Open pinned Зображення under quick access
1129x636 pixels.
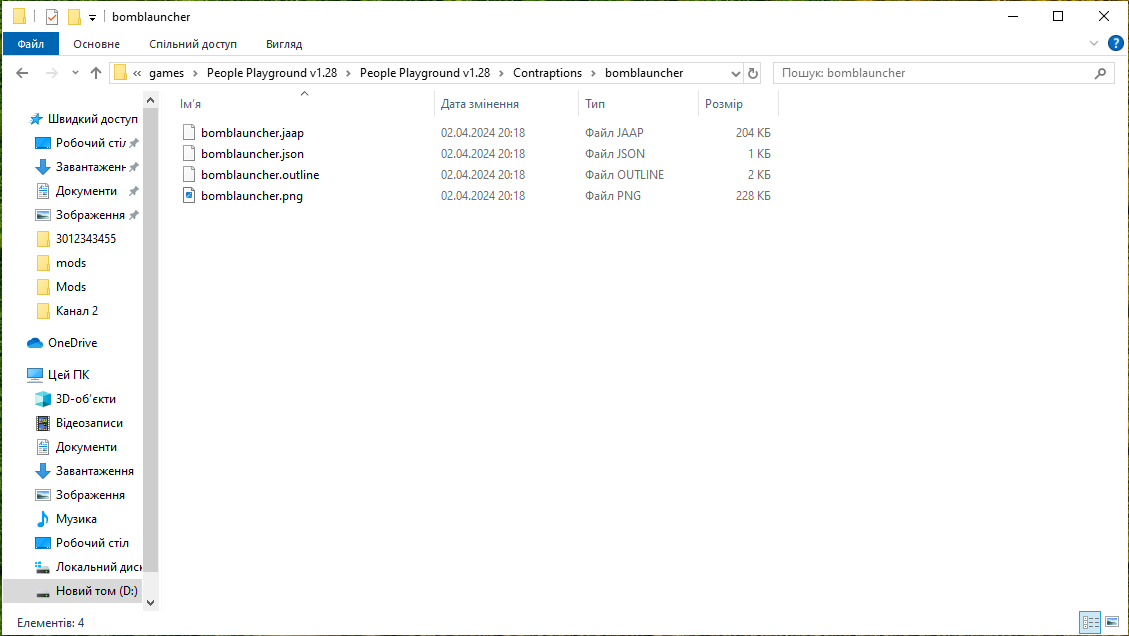point(90,215)
